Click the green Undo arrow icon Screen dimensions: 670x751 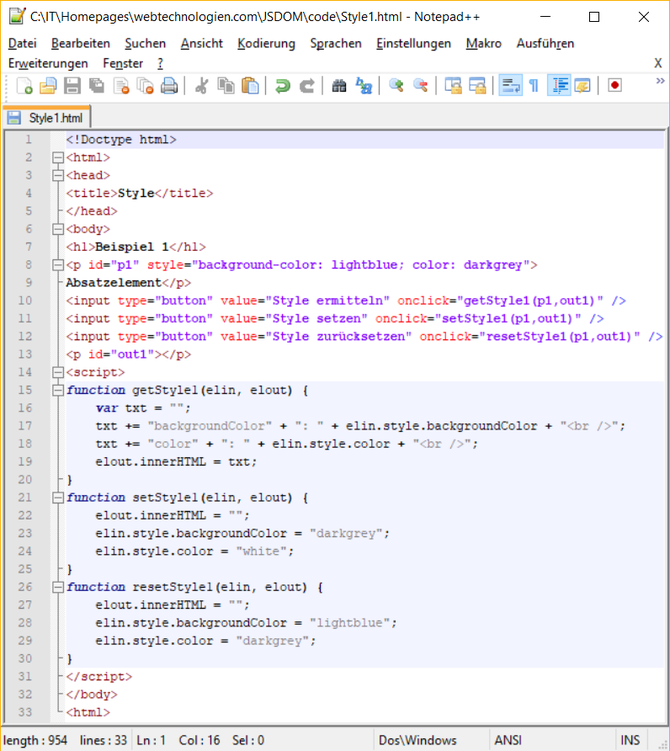pyautogui.click(x=283, y=86)
